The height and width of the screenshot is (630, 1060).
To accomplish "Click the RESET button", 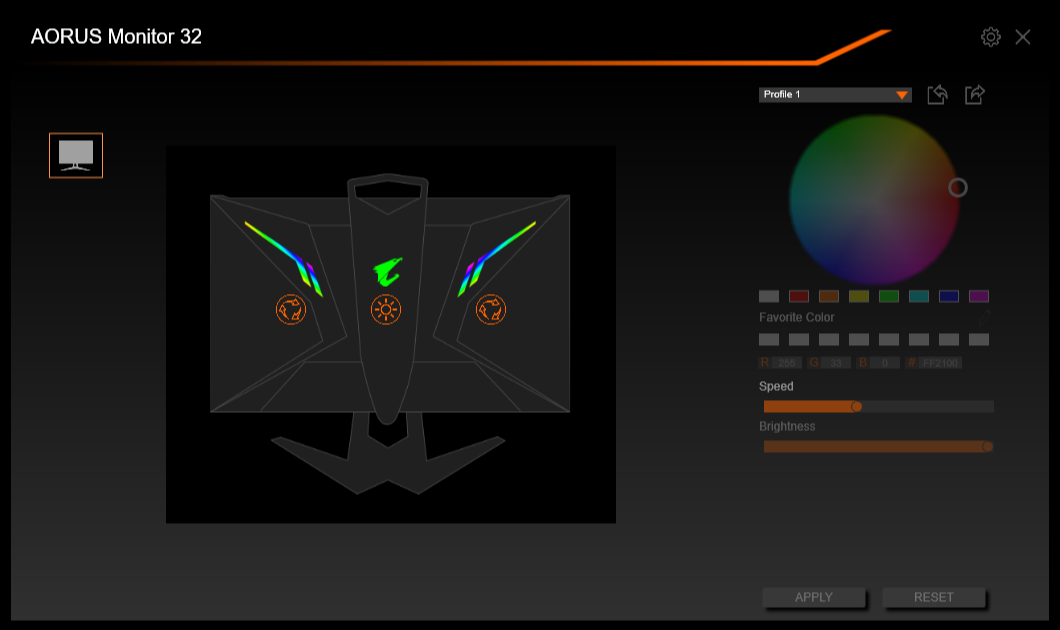I will tap(934, 598).
